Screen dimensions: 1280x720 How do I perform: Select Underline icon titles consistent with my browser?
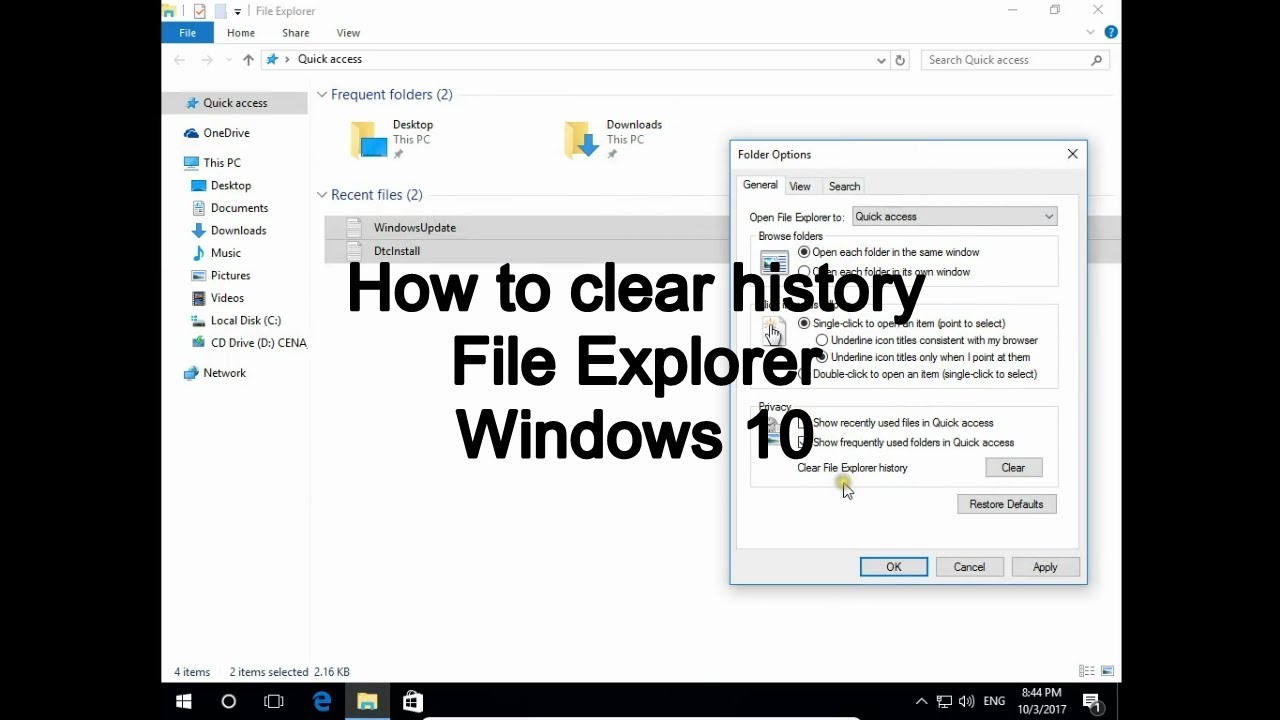(x=822, y=340)
